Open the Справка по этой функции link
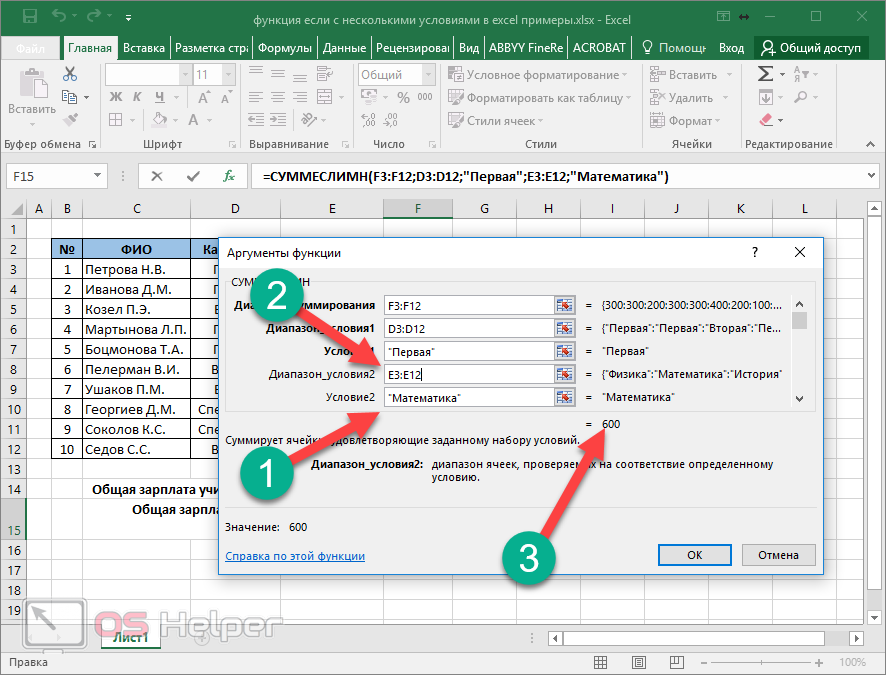Image resolution: width=886 pixels, height=675 pixels. (x=295, y=556)
